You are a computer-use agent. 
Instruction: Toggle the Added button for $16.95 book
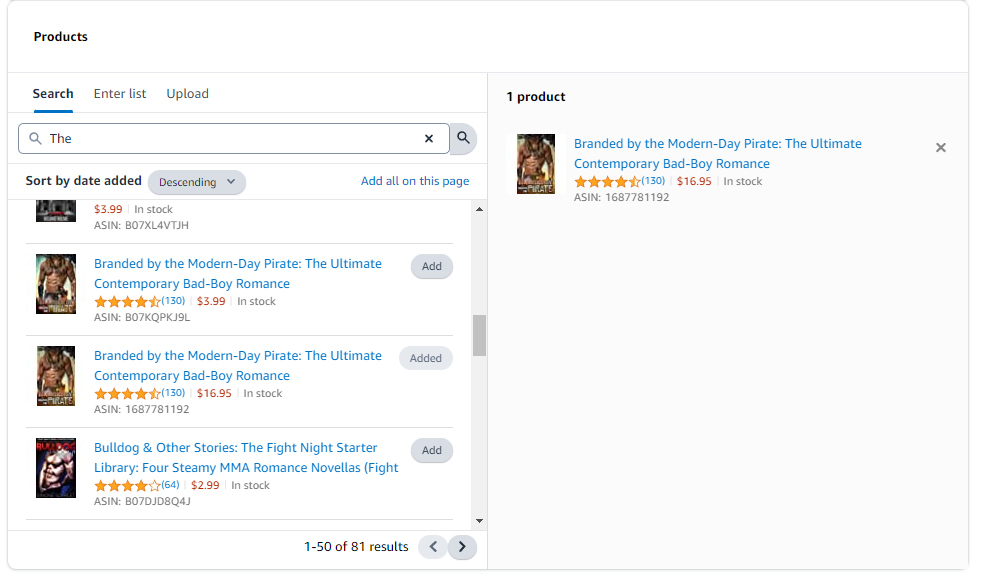[425, 359]
